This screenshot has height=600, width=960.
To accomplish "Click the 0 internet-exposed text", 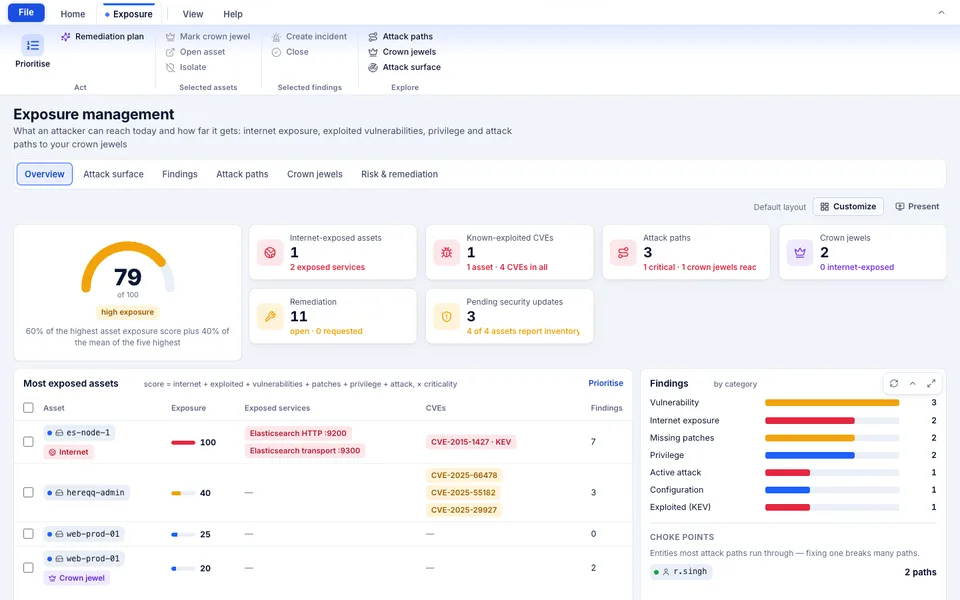I will click(857, 267).
